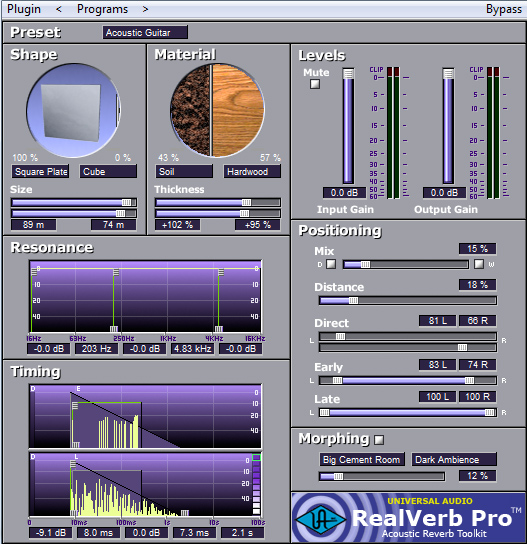Toggle the Mute checkbox in Levels
This screenshot has height=544, width=527.
click(315, 84)
